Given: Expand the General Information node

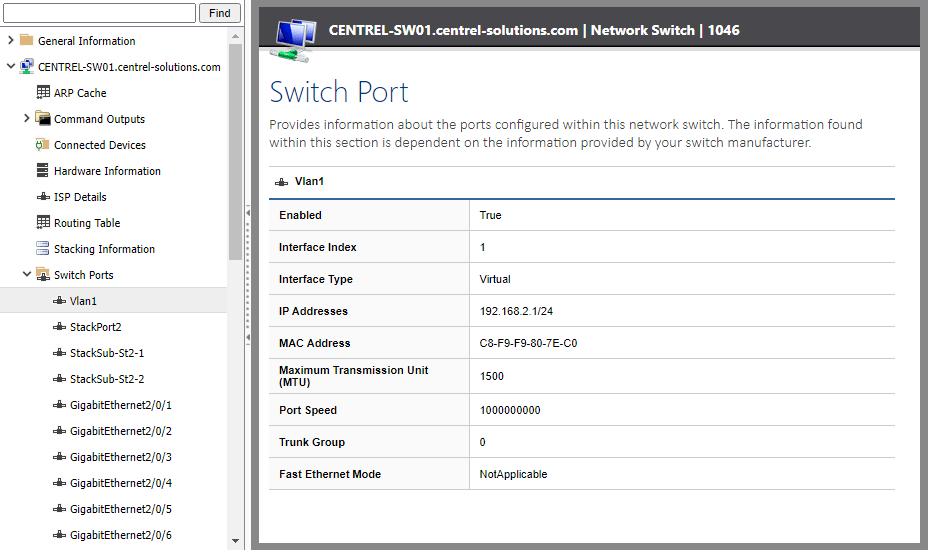Looking at the screenshot, I should 11,40.
